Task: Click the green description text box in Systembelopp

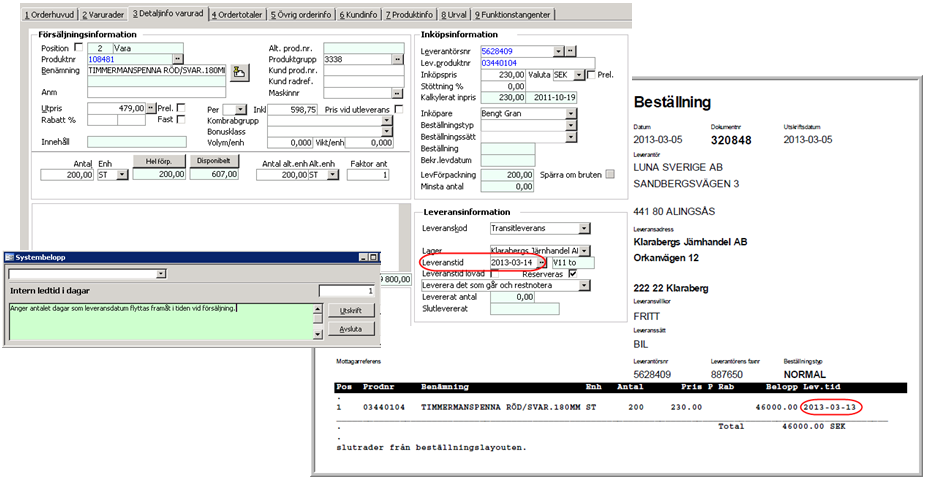Action: [161, 322]
